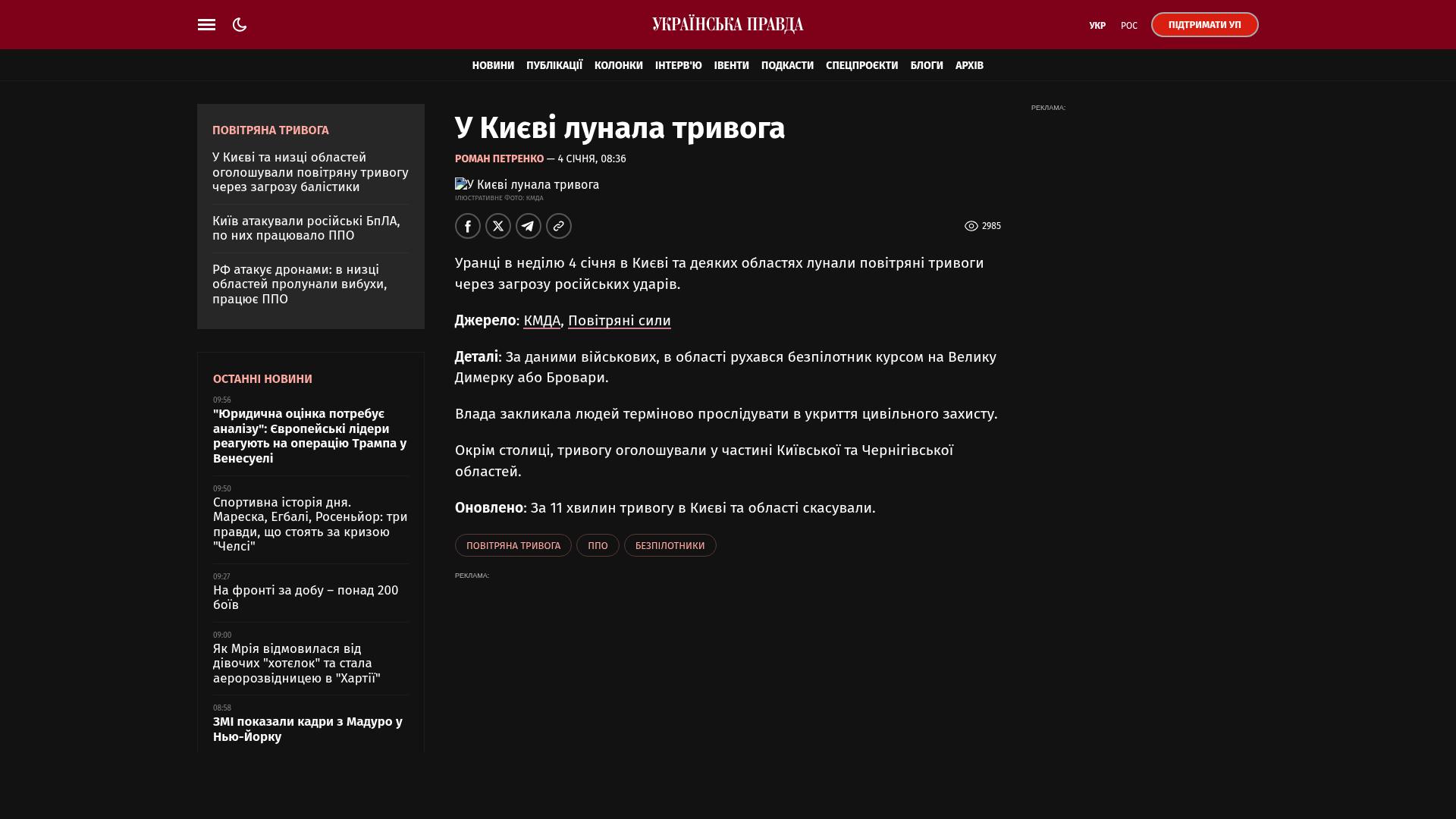Open the Новини menu item

pos(493,66)
